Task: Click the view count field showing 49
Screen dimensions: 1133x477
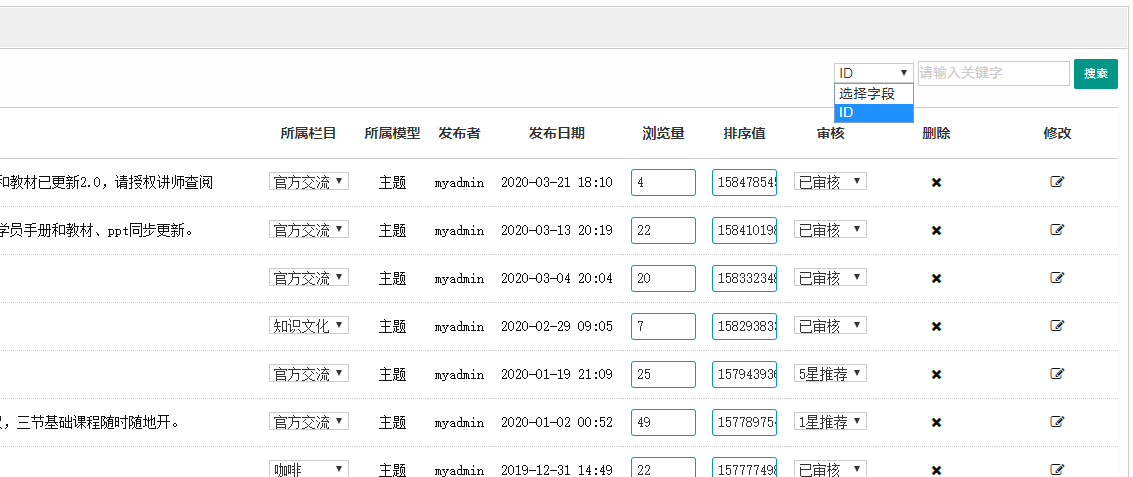Action: pyautogui.click(x=663, y=422)
